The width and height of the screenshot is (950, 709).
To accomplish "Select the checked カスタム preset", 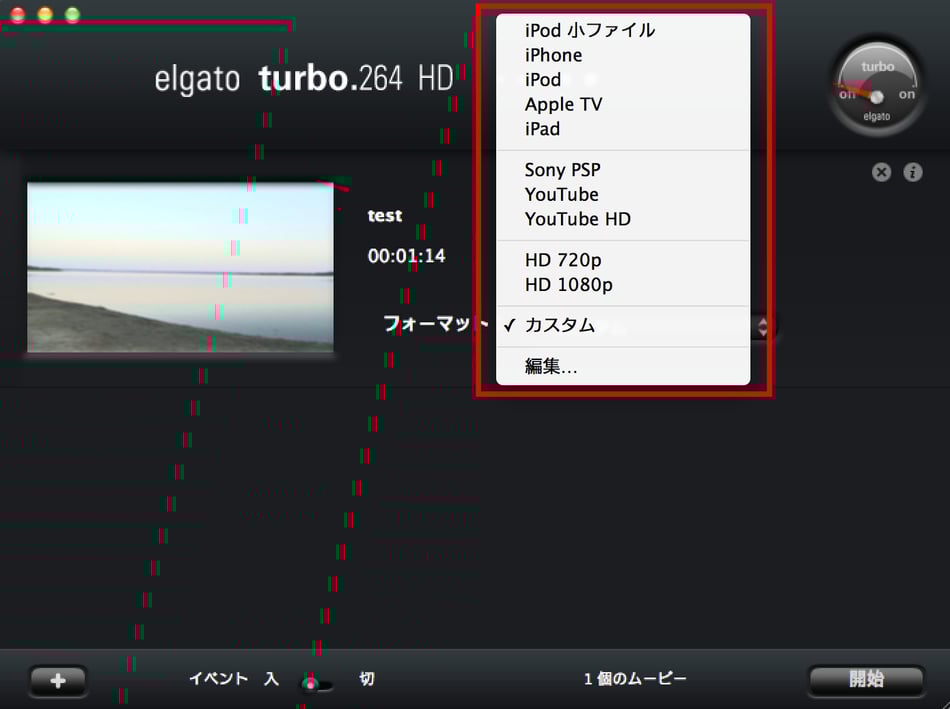I will (x=623, y=325).
